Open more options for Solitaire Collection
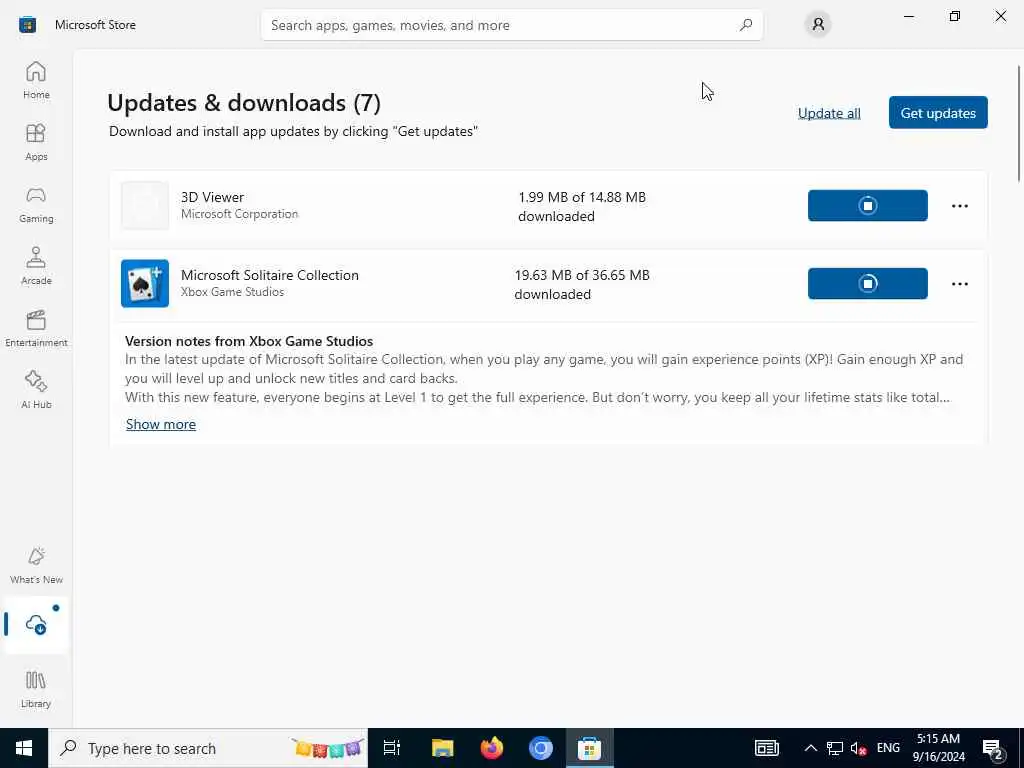This screenshot has width=1024, height=768. pyautogui.click(x=959, y=283)
